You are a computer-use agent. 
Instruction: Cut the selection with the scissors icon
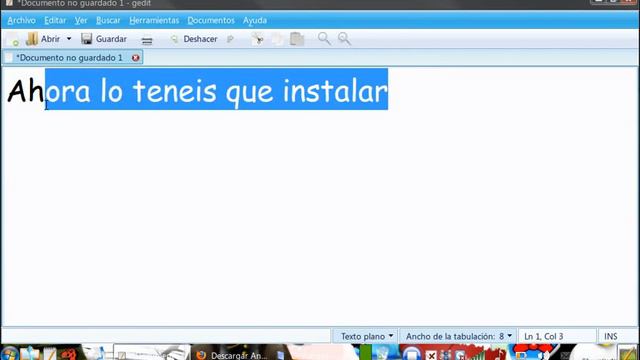pyautogui.click(x=257, y=39)
